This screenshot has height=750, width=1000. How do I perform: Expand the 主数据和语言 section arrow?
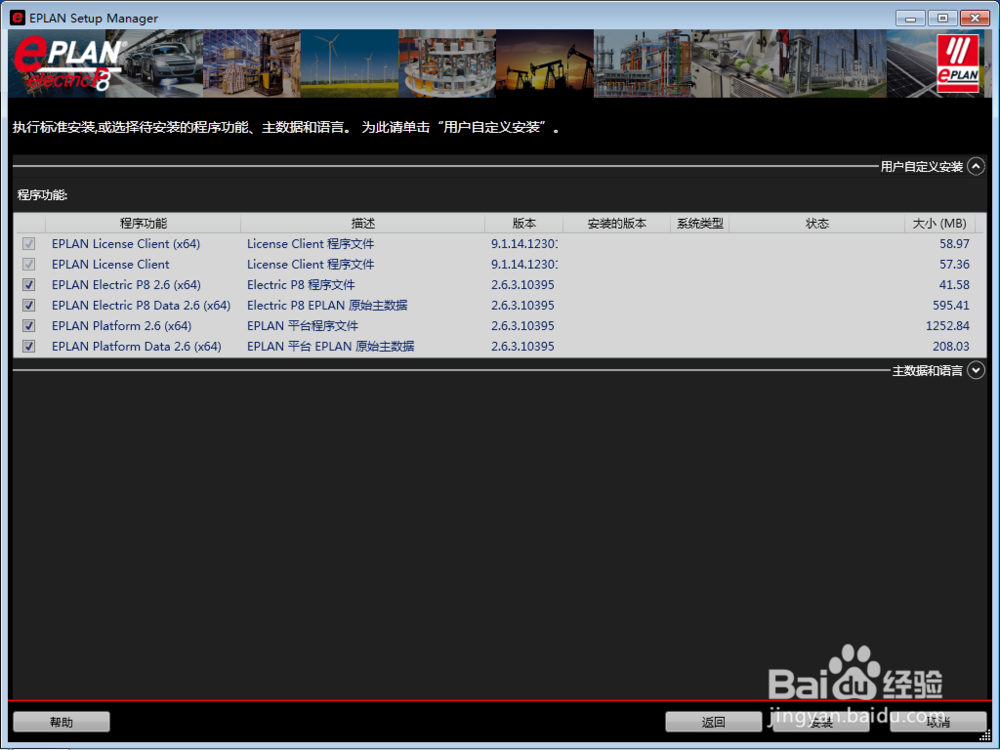click(x=976, y=371)
